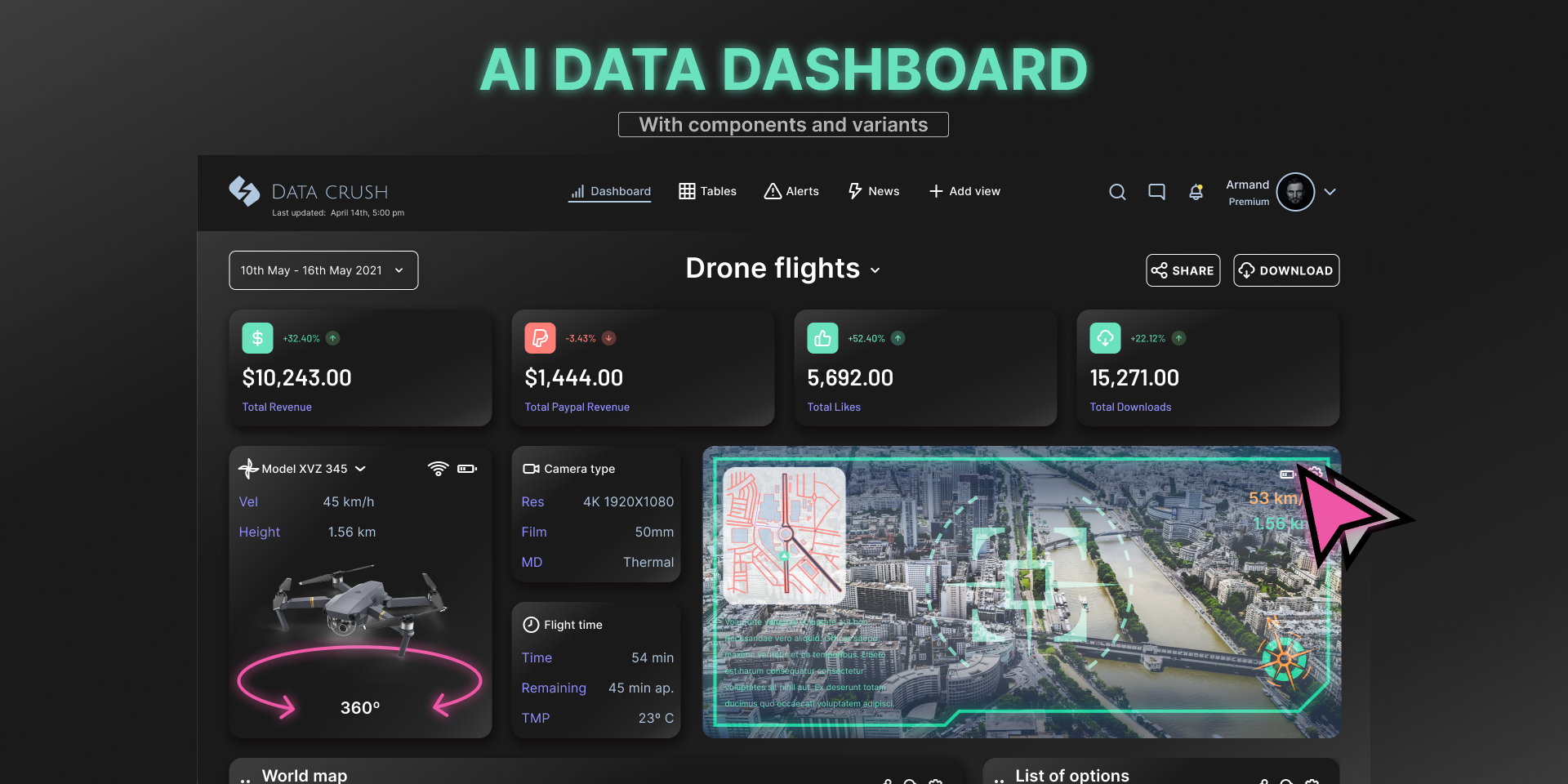1568x784 pixels.
Task: Click the search magnifier icon
Action: tap(1117, 192)
